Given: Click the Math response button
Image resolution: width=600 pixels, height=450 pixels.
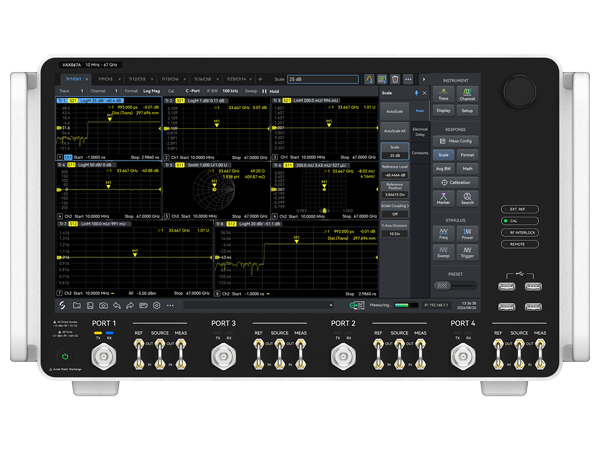Looking at the screenshot, I should (x=467, y=169).
